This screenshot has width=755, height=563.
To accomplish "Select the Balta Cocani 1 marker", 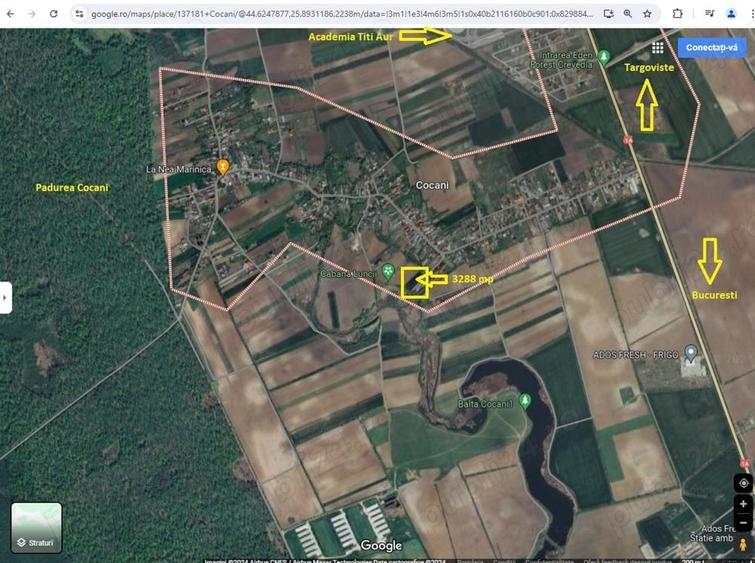I will 525,401.
